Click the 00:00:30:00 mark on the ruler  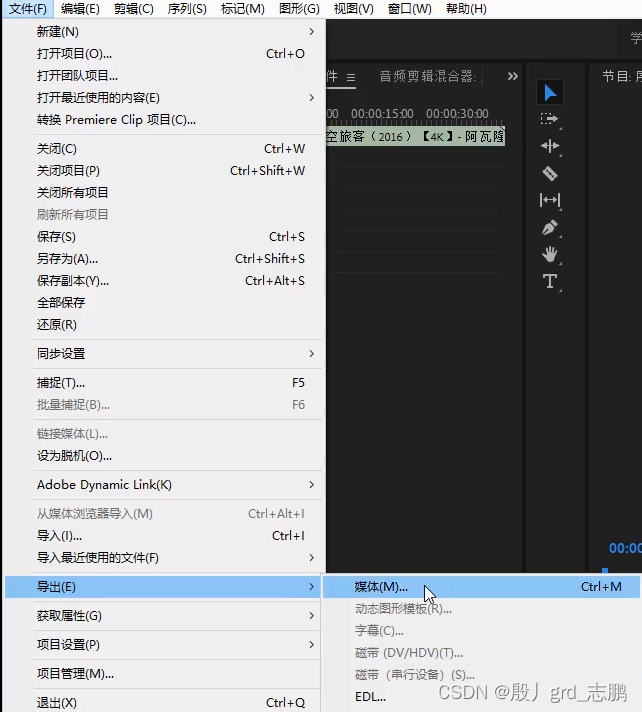457,114
